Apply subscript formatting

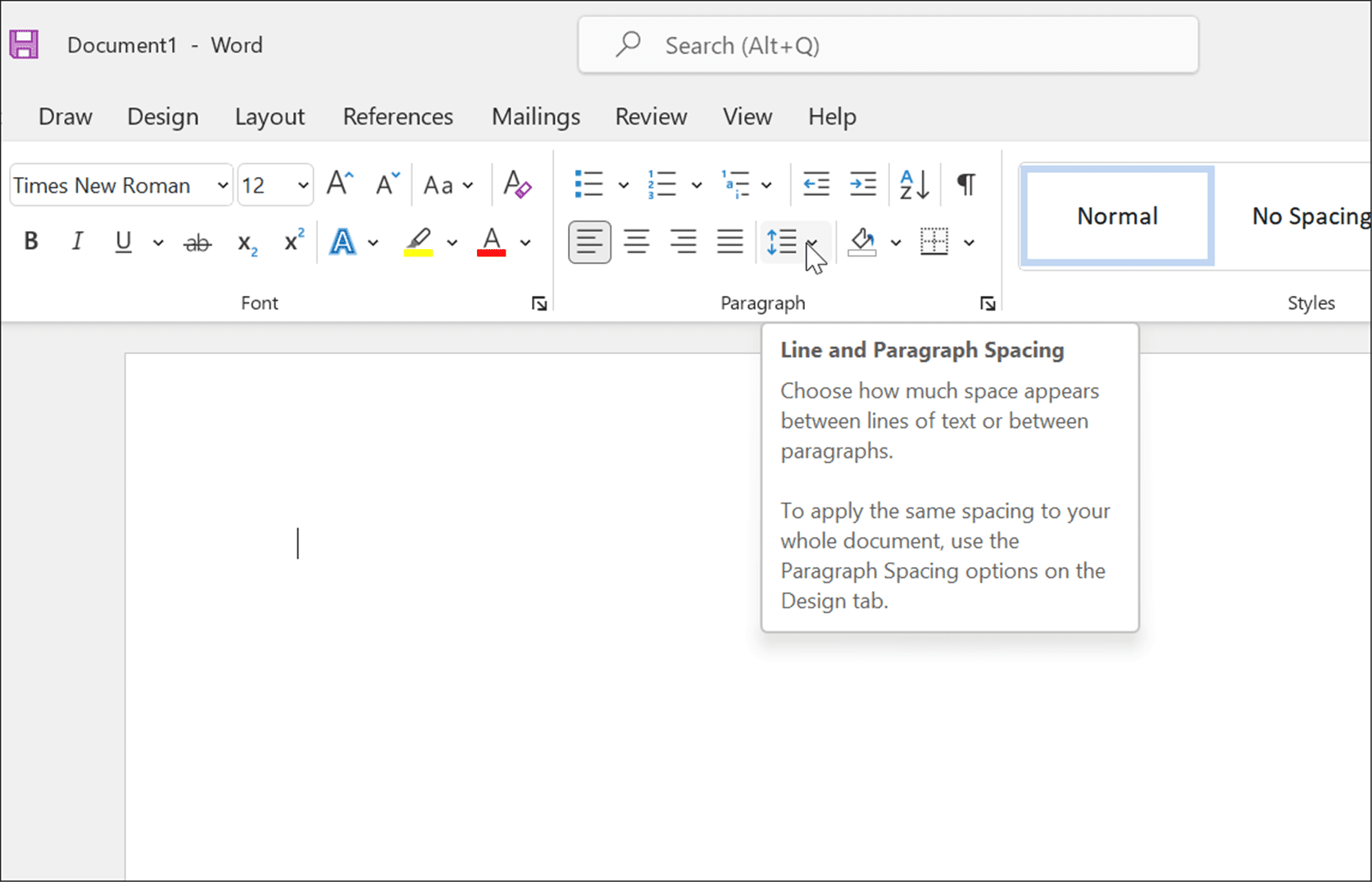(x=246, y=241)
